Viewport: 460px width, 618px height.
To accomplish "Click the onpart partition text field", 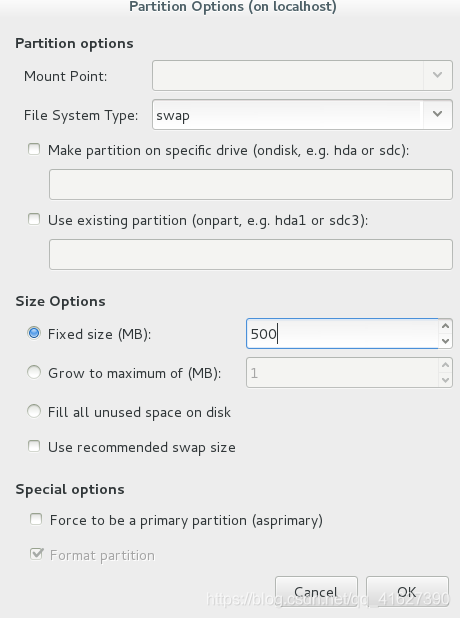I will pos(251,255).
